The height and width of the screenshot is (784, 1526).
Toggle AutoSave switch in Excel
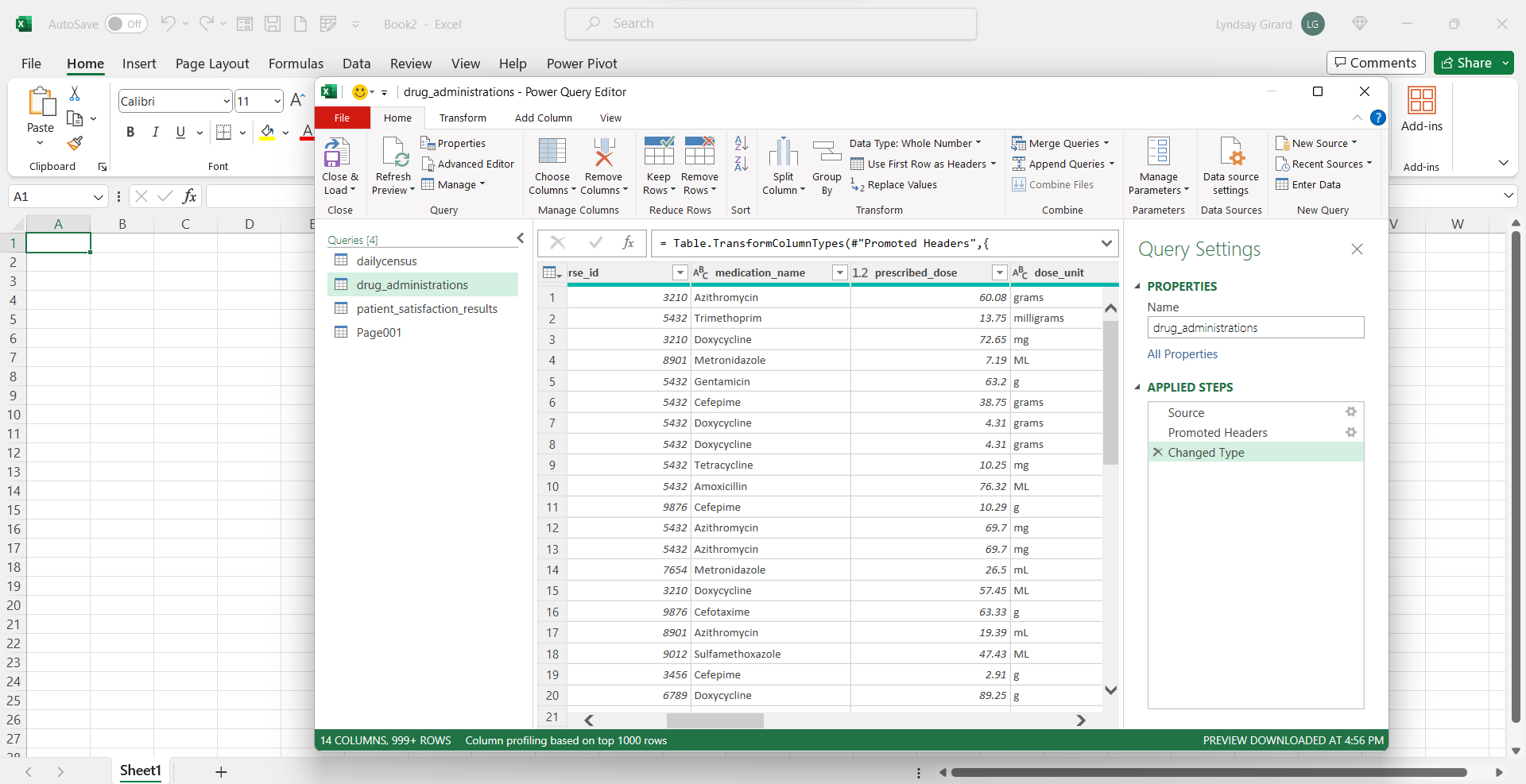click(x=125, y=24)
